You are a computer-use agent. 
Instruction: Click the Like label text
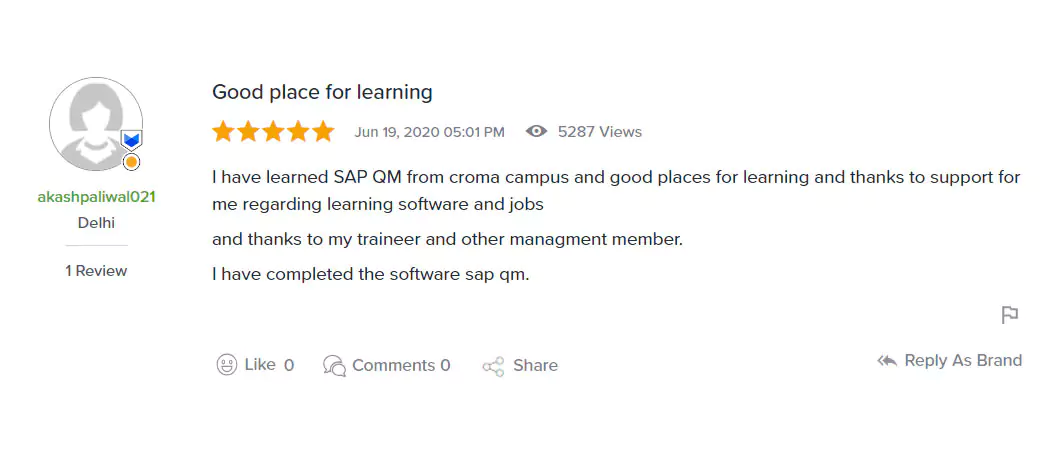(x=260, y=365)
